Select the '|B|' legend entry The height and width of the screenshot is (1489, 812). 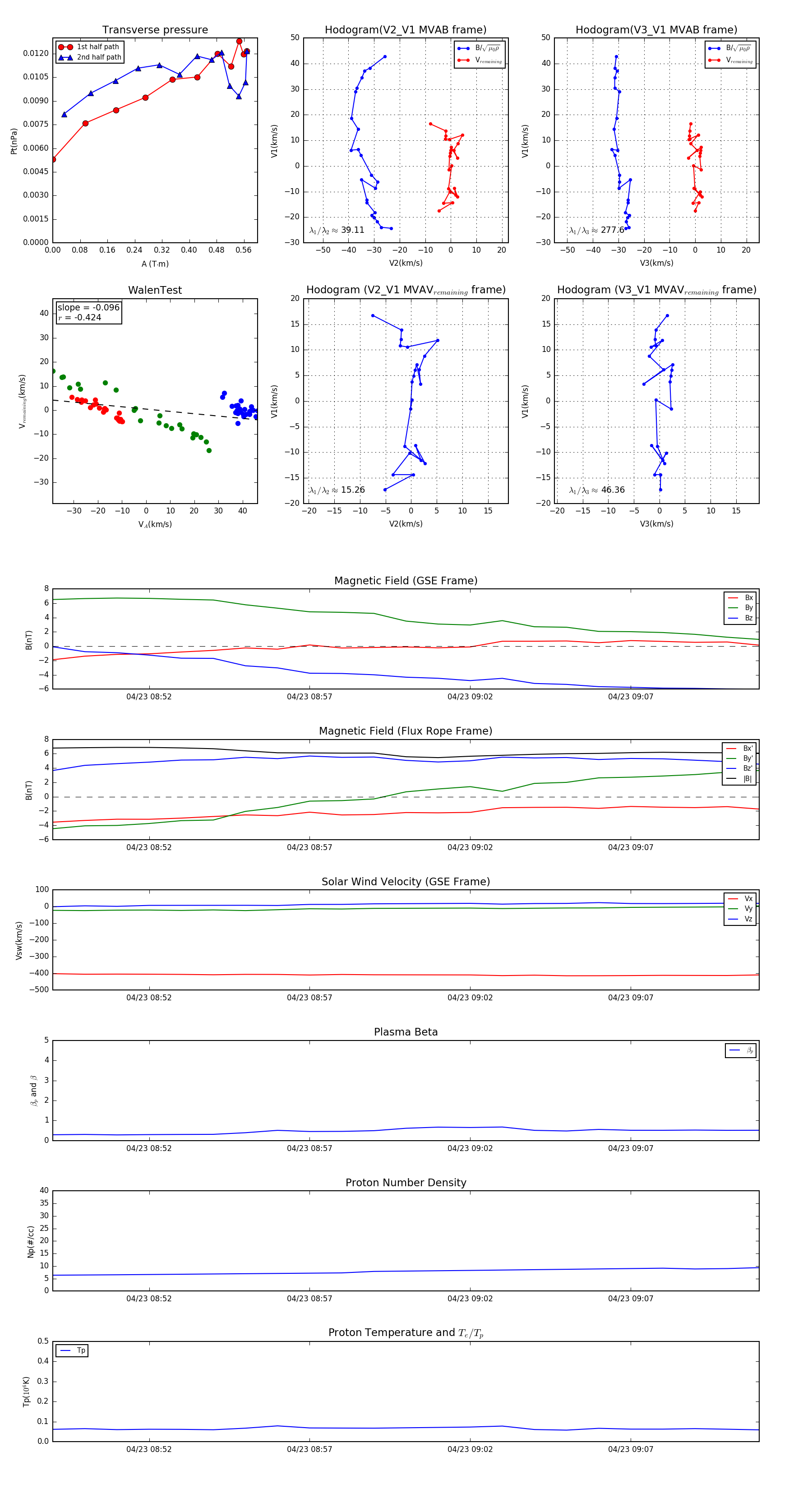[x=739, y=779]
